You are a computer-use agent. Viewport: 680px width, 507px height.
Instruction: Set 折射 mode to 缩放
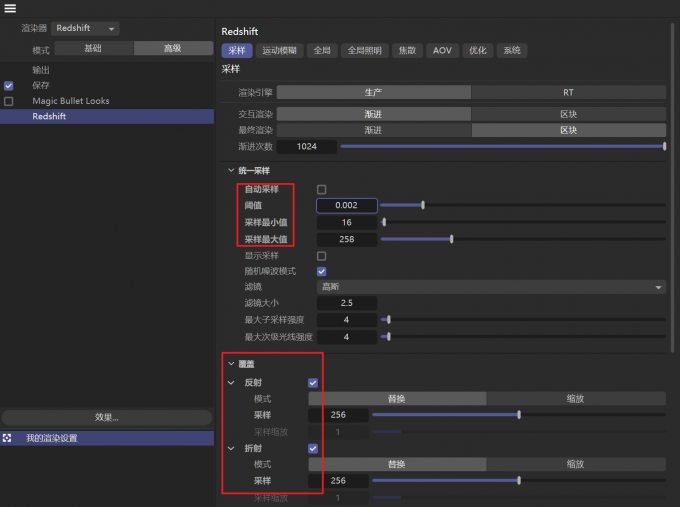pos(576,464)
